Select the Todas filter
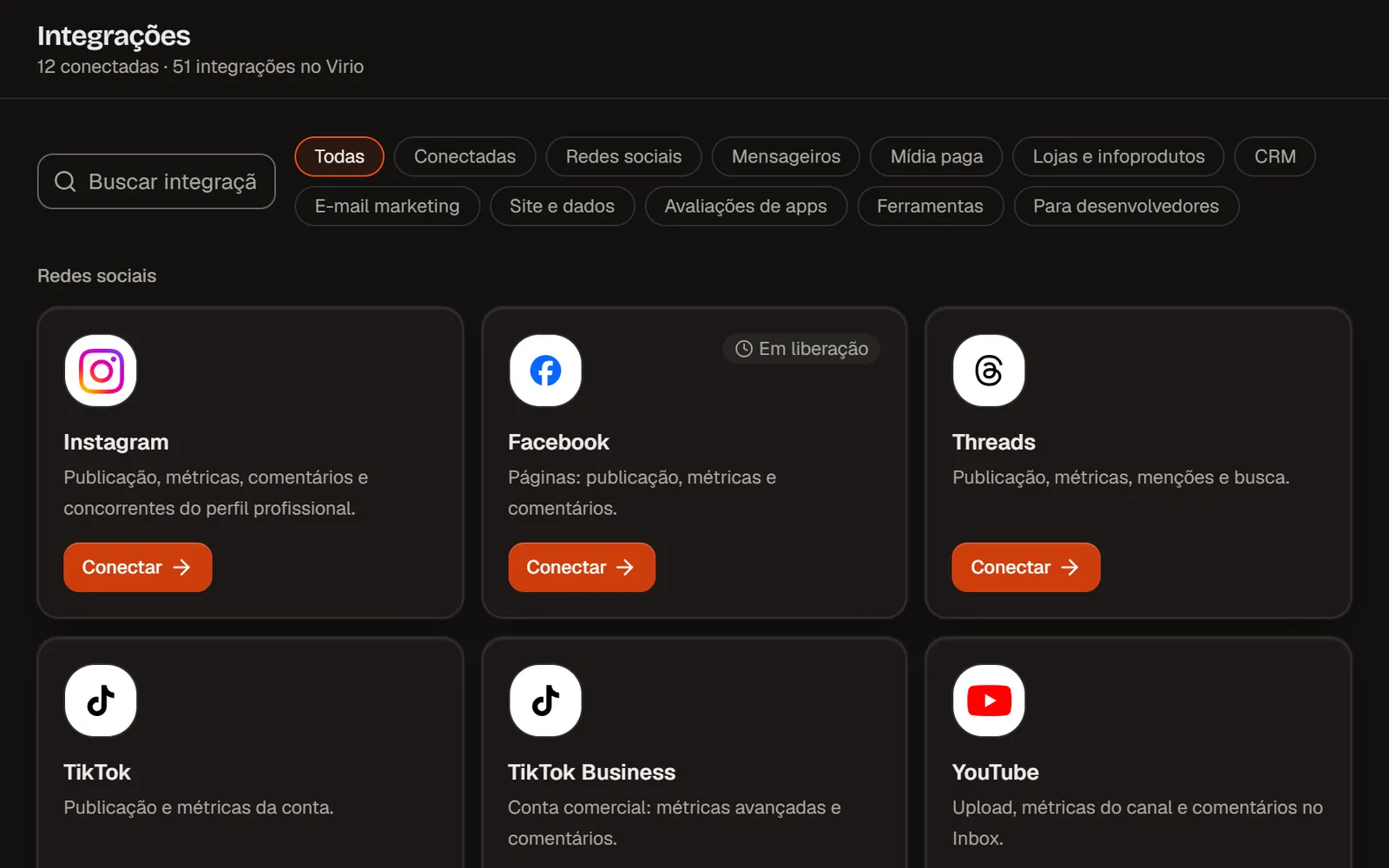This screenshot has height=868, width=1389. pos(339,156)
